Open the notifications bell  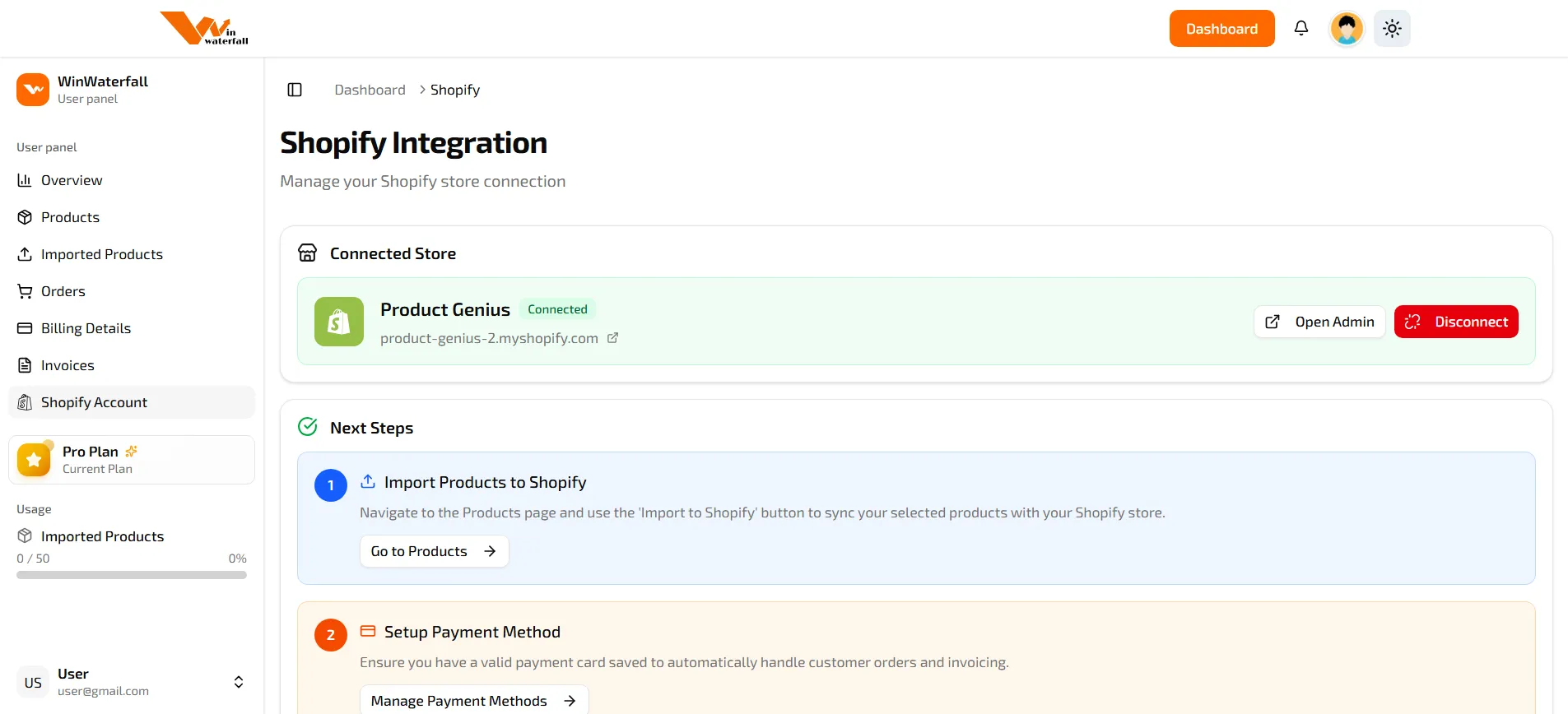pos(1301,29)
